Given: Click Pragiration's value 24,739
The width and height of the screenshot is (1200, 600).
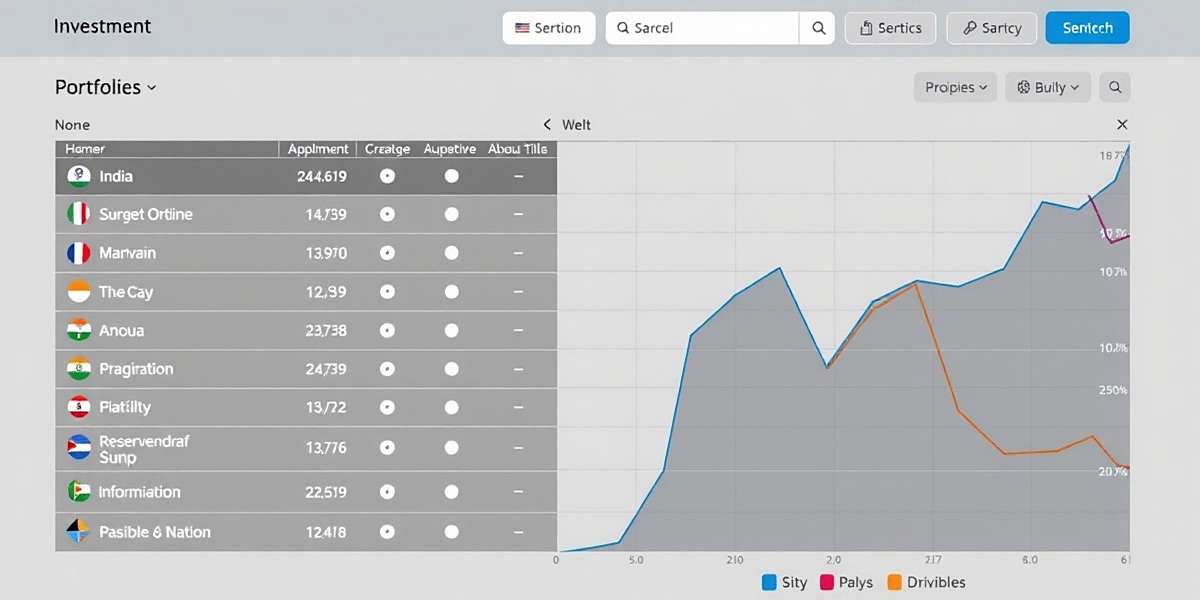Looking at the screenshot, I should [x=326, y=370].
